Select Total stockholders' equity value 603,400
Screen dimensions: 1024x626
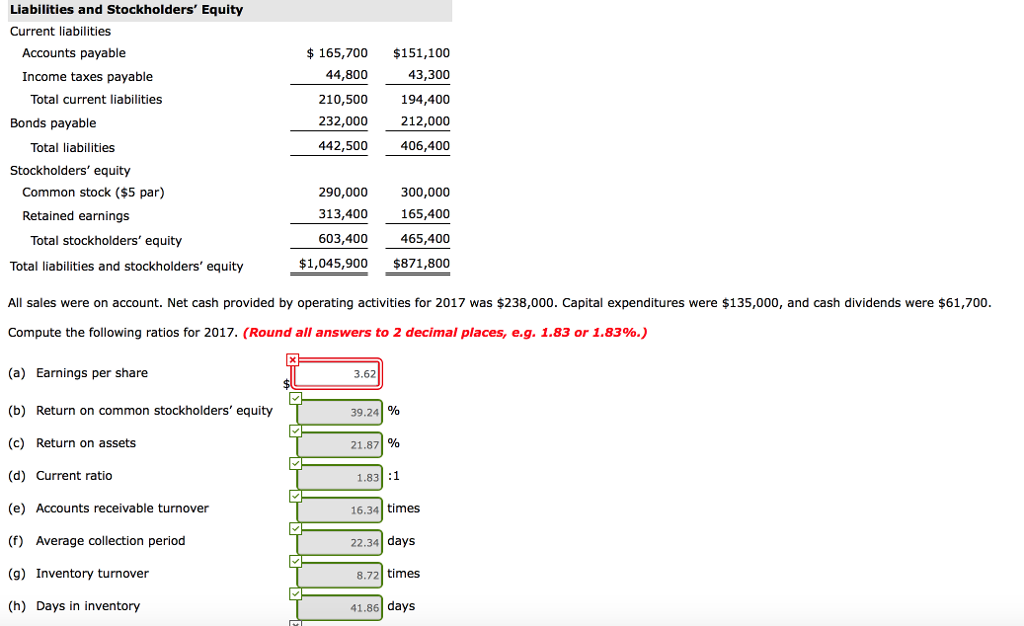point(343,239)
